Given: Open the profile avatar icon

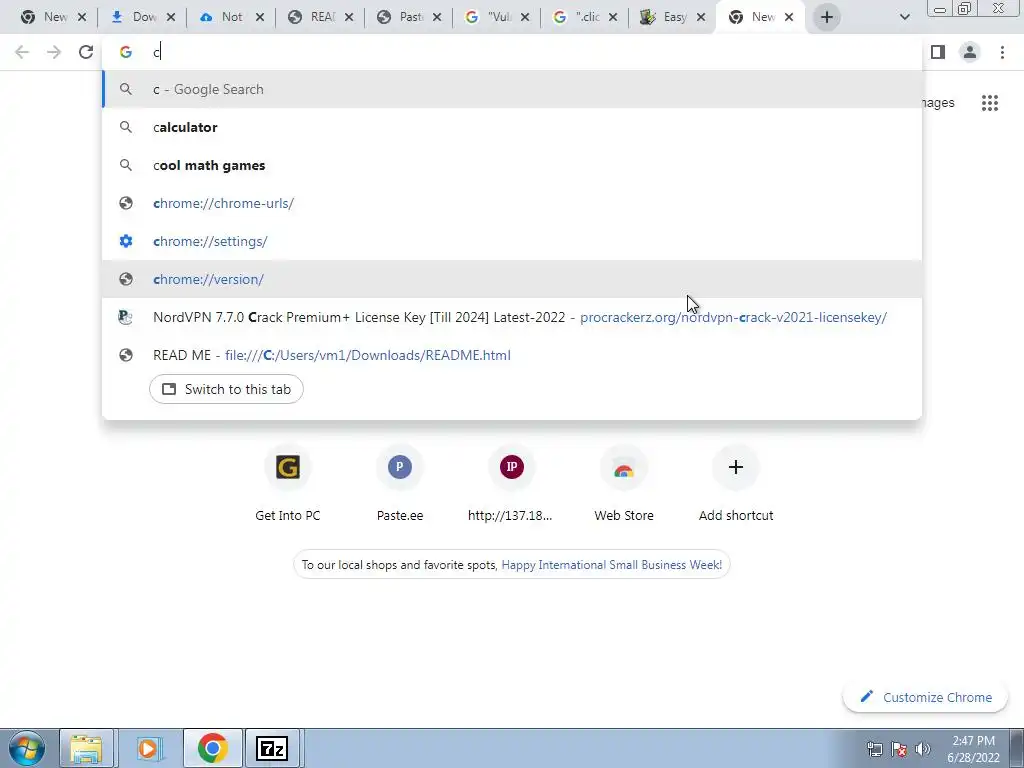Looking at the screenshot, I should (x=970, y=52).
